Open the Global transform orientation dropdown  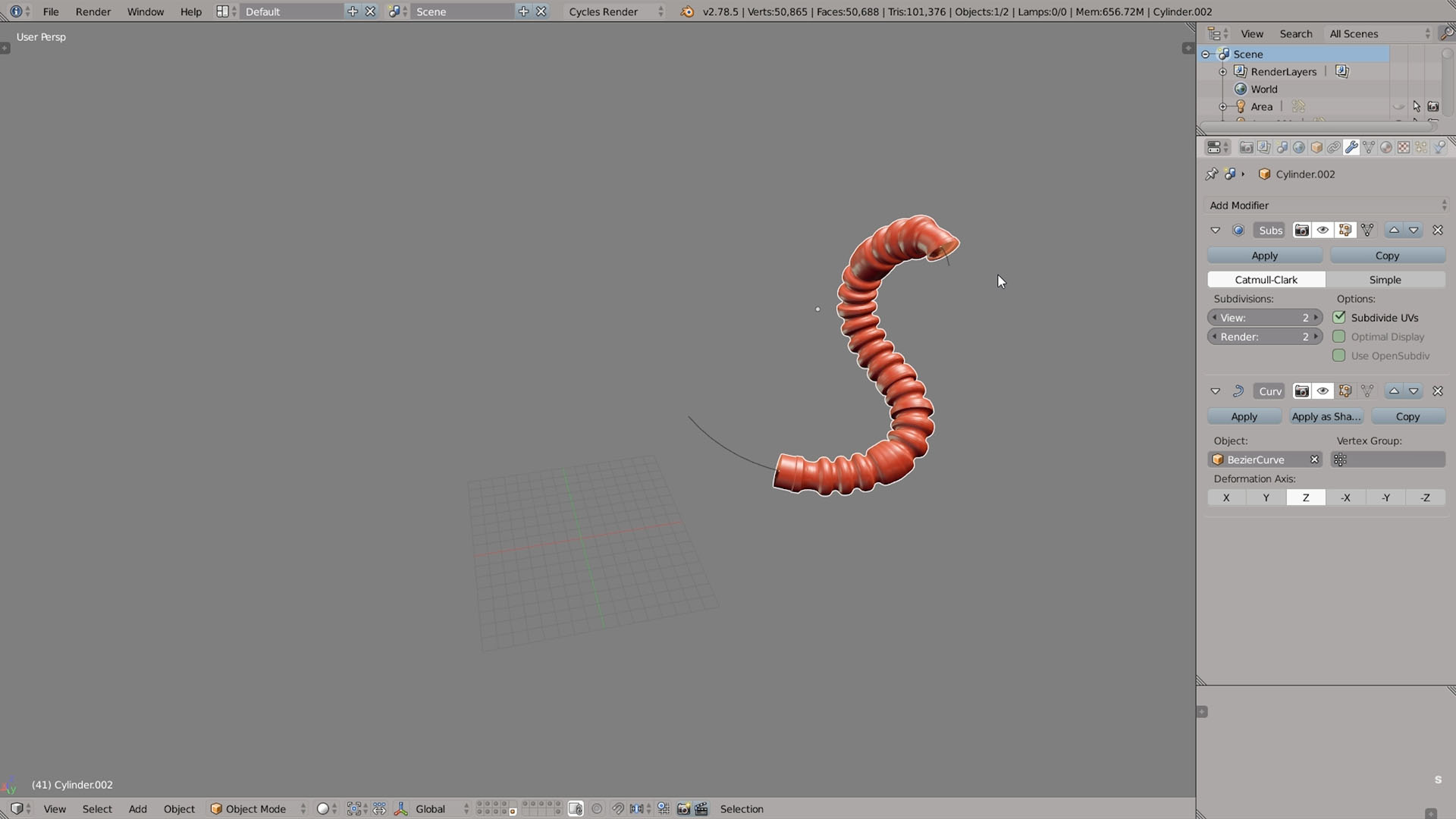tap(442, 809)
